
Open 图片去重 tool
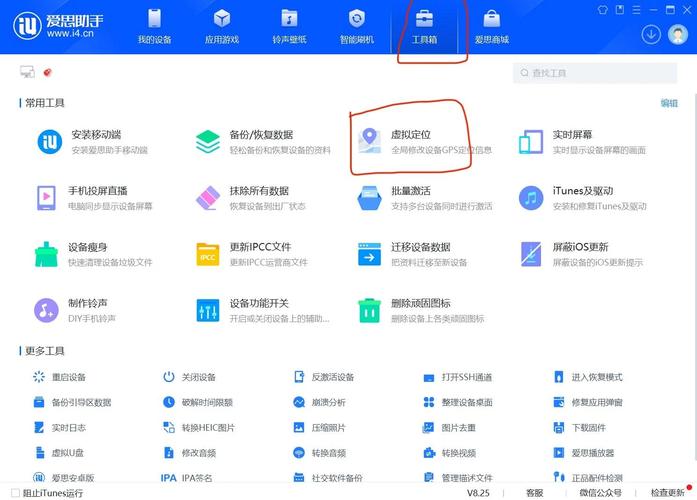(449, 428)
